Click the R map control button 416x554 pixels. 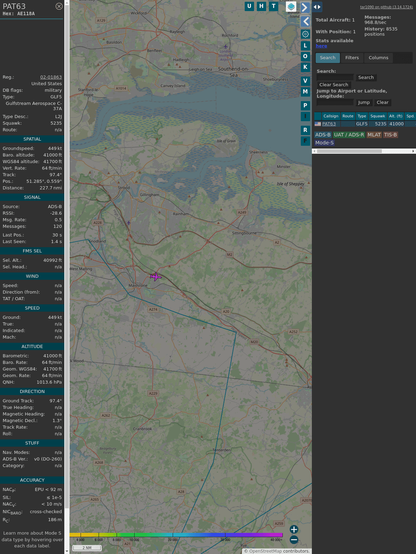pyautogui.click(x=305, y=130)
